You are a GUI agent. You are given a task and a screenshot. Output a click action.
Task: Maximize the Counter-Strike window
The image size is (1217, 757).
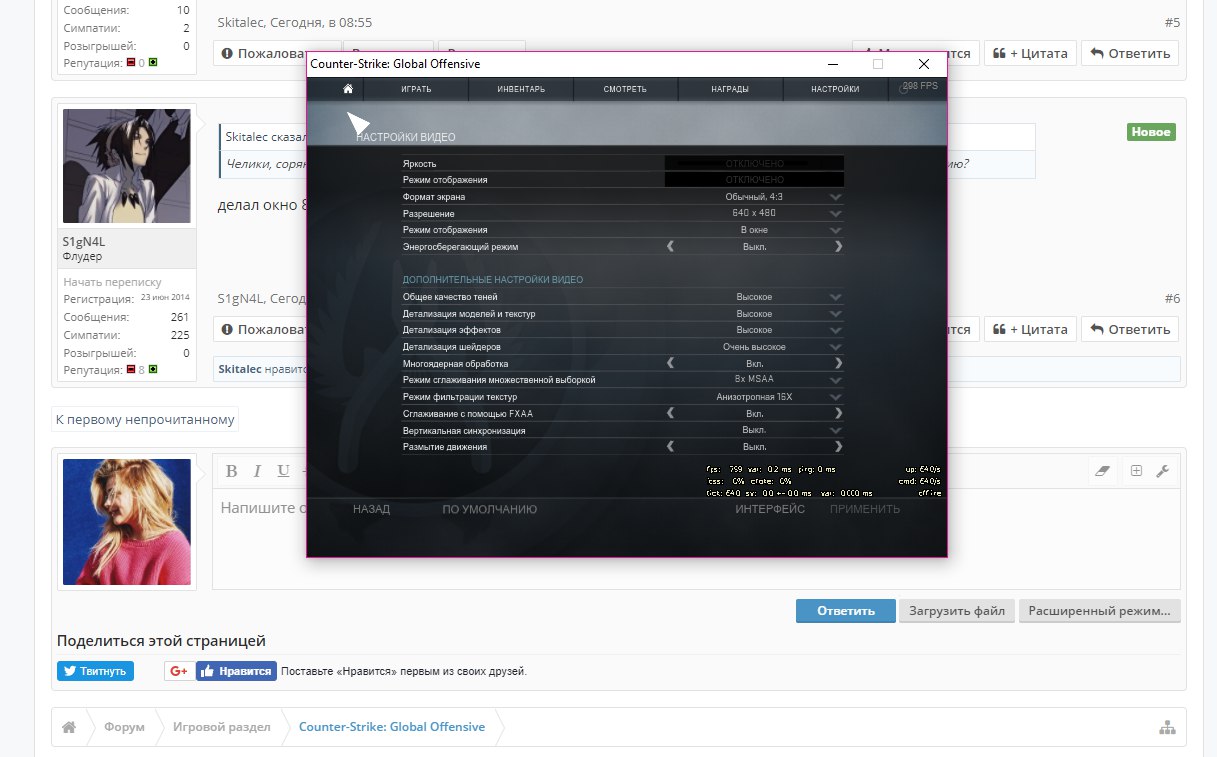[x=878, y=64]
